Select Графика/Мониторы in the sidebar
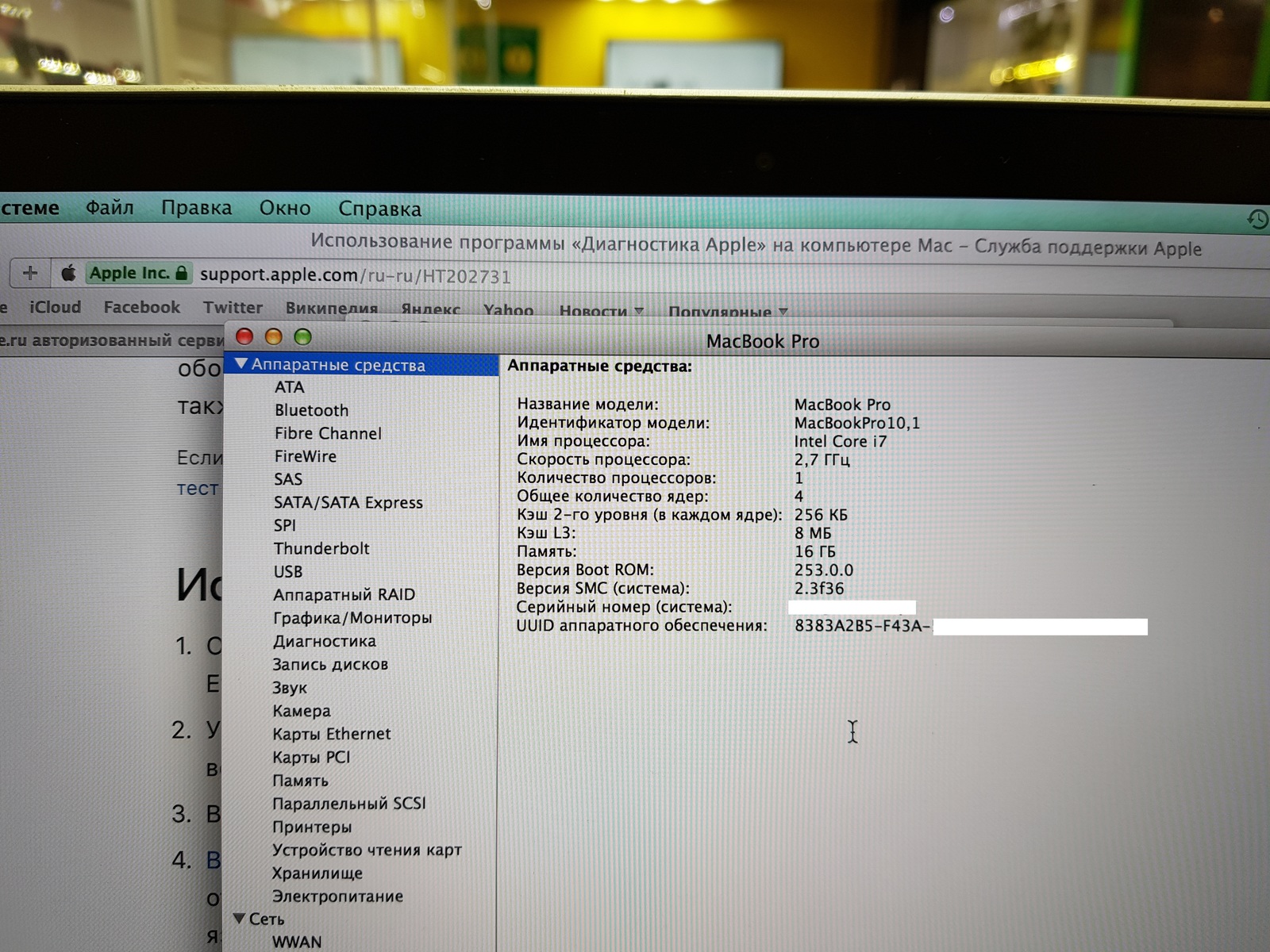1270x952 pixels. point(352,617)
